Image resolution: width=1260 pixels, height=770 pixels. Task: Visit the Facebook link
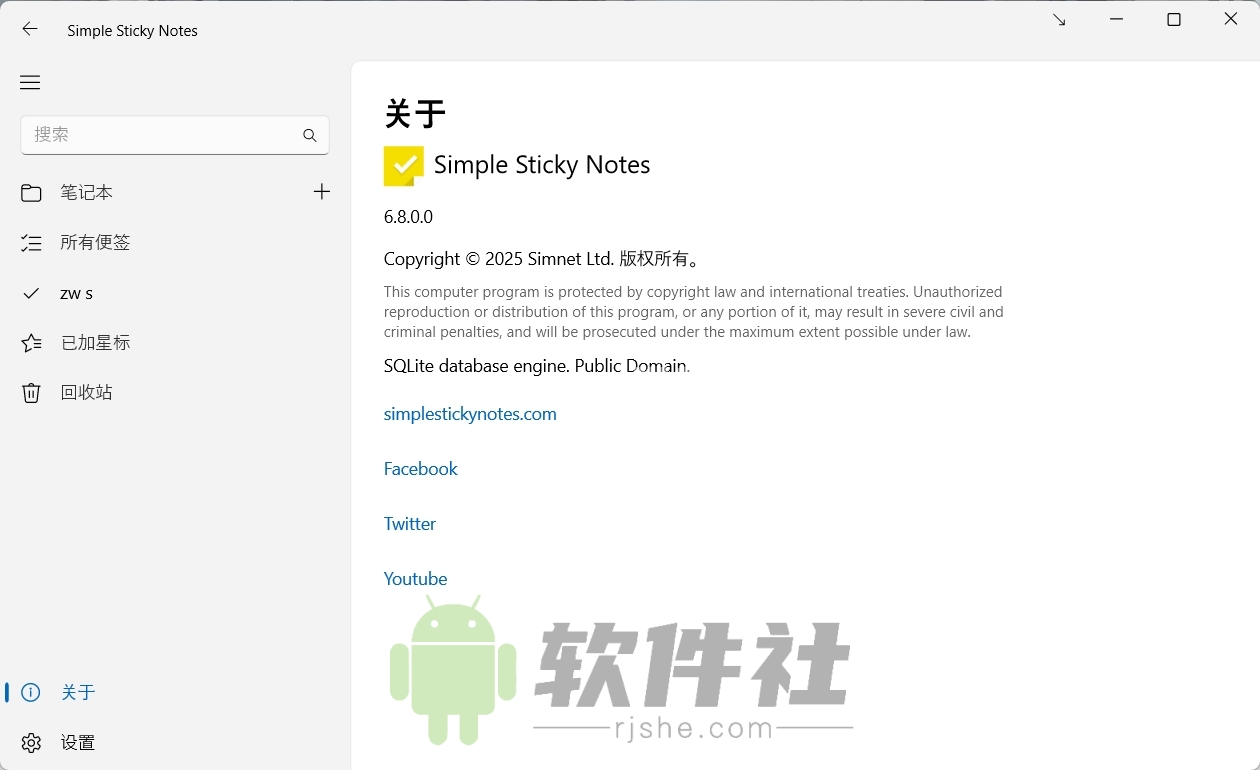[420, 468]
